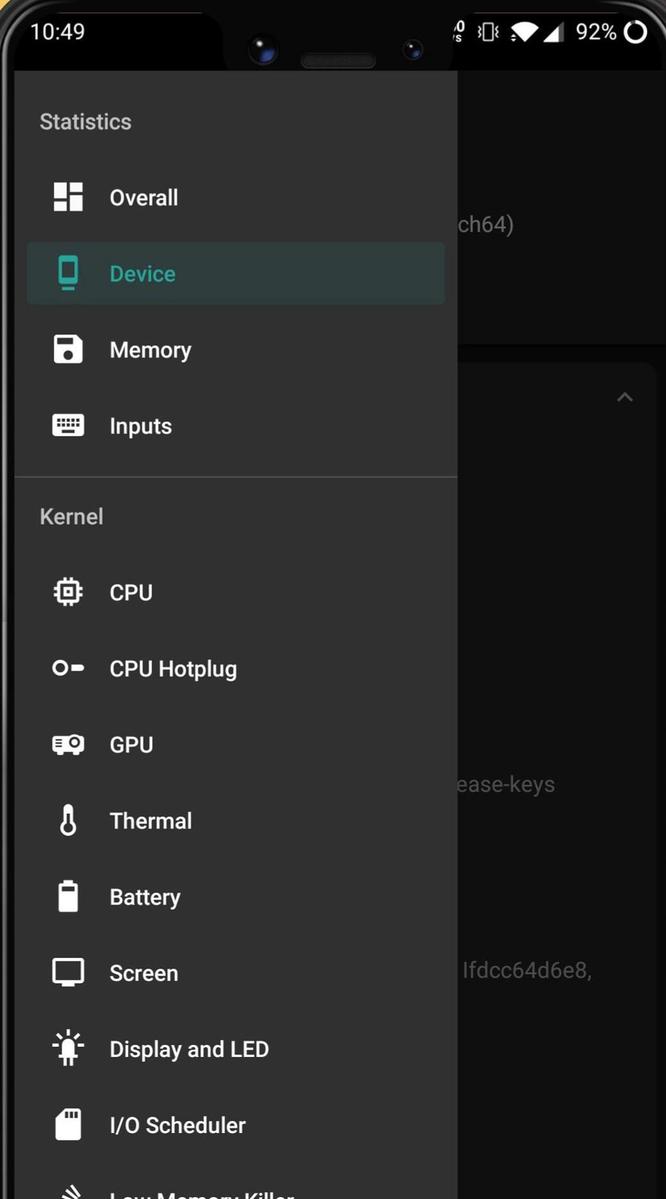The image size is (666, 1199).
Task: Navigate to the CPU Hotplug section
Action: click(x=172, y=668)
